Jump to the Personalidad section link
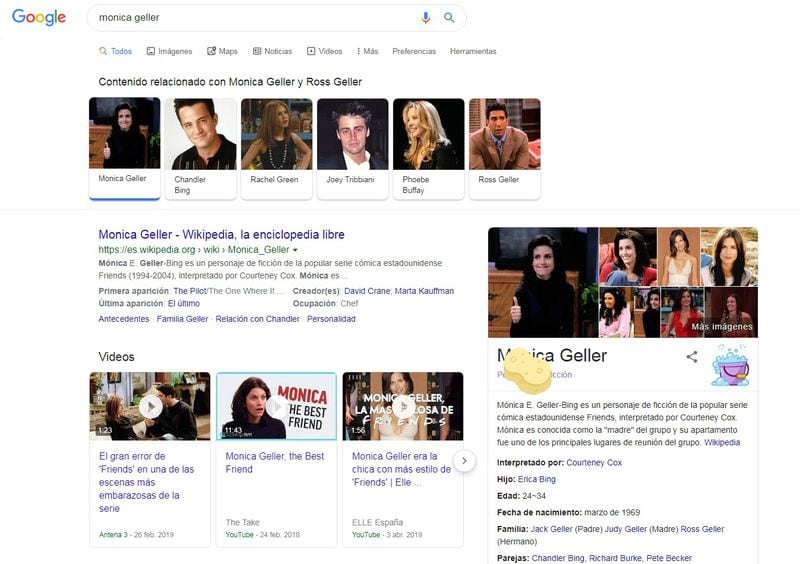800x564 pixels. point(331,319)
